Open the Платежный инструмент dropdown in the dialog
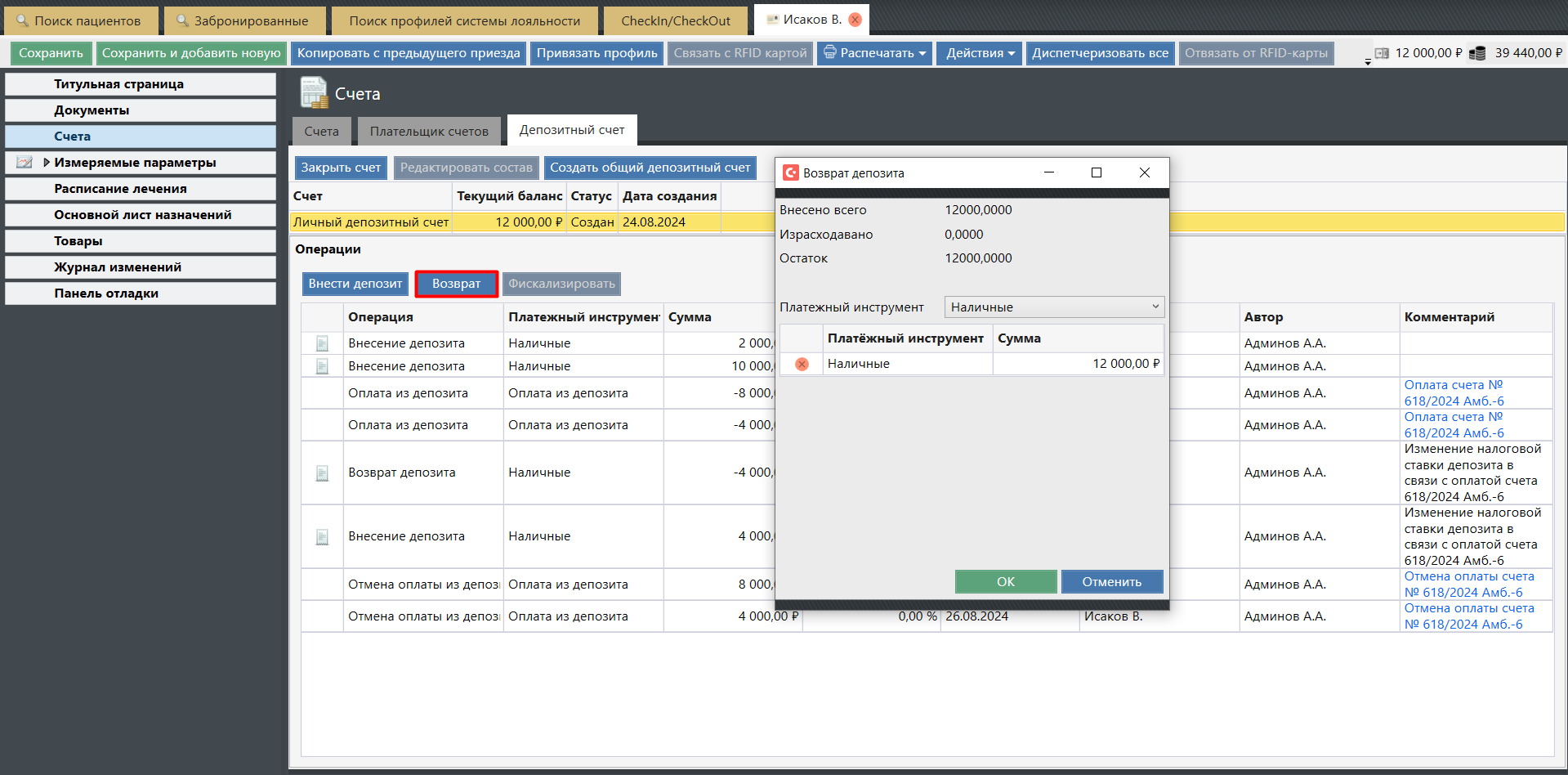 (1053, 307)
